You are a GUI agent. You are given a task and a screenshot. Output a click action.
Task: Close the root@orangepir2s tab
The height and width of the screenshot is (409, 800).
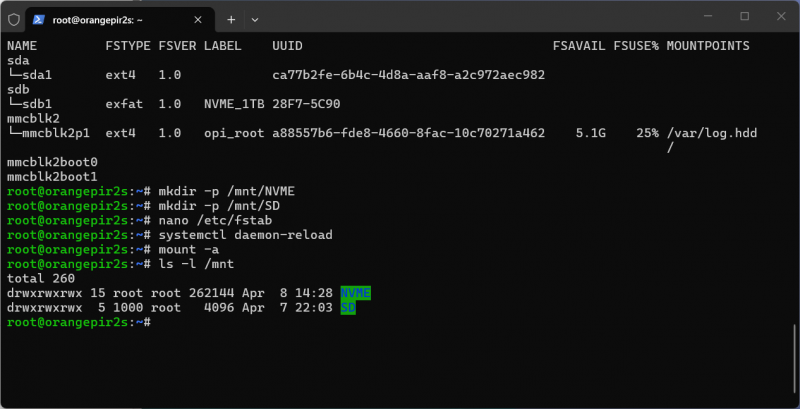tap(198, 19)
